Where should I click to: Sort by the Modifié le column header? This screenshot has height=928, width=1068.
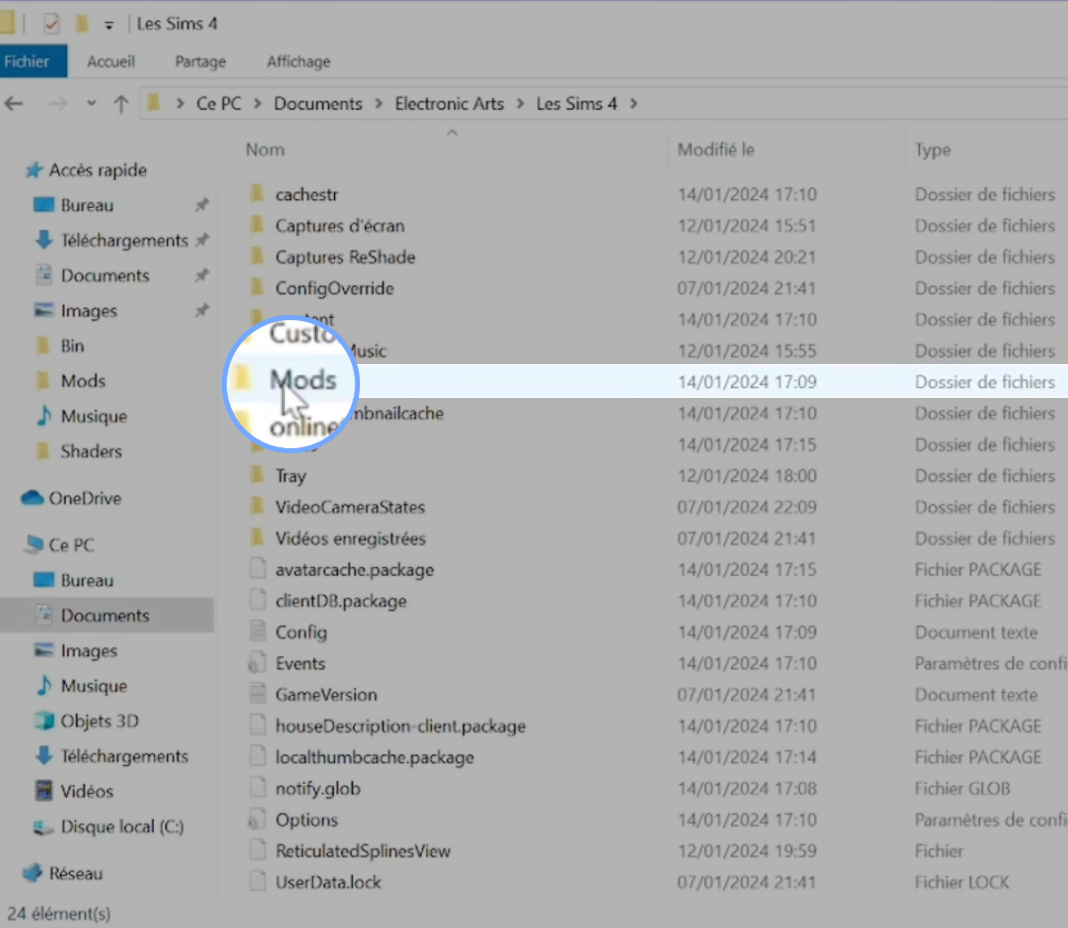pos(715,149)
